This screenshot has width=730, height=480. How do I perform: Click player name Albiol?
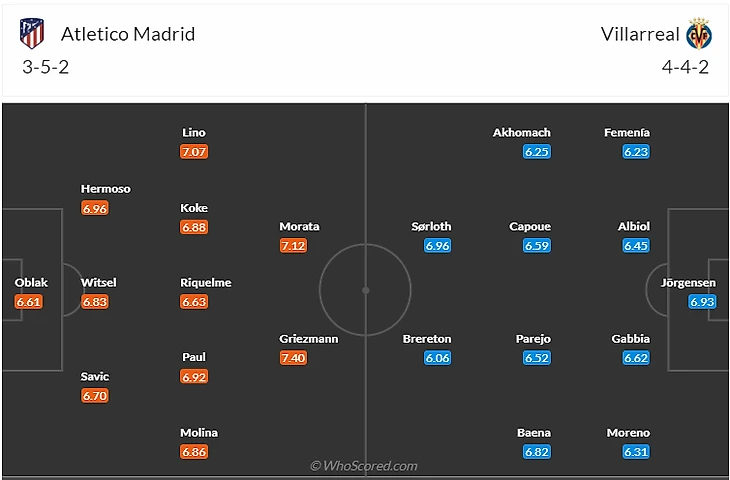pos(634,226)
